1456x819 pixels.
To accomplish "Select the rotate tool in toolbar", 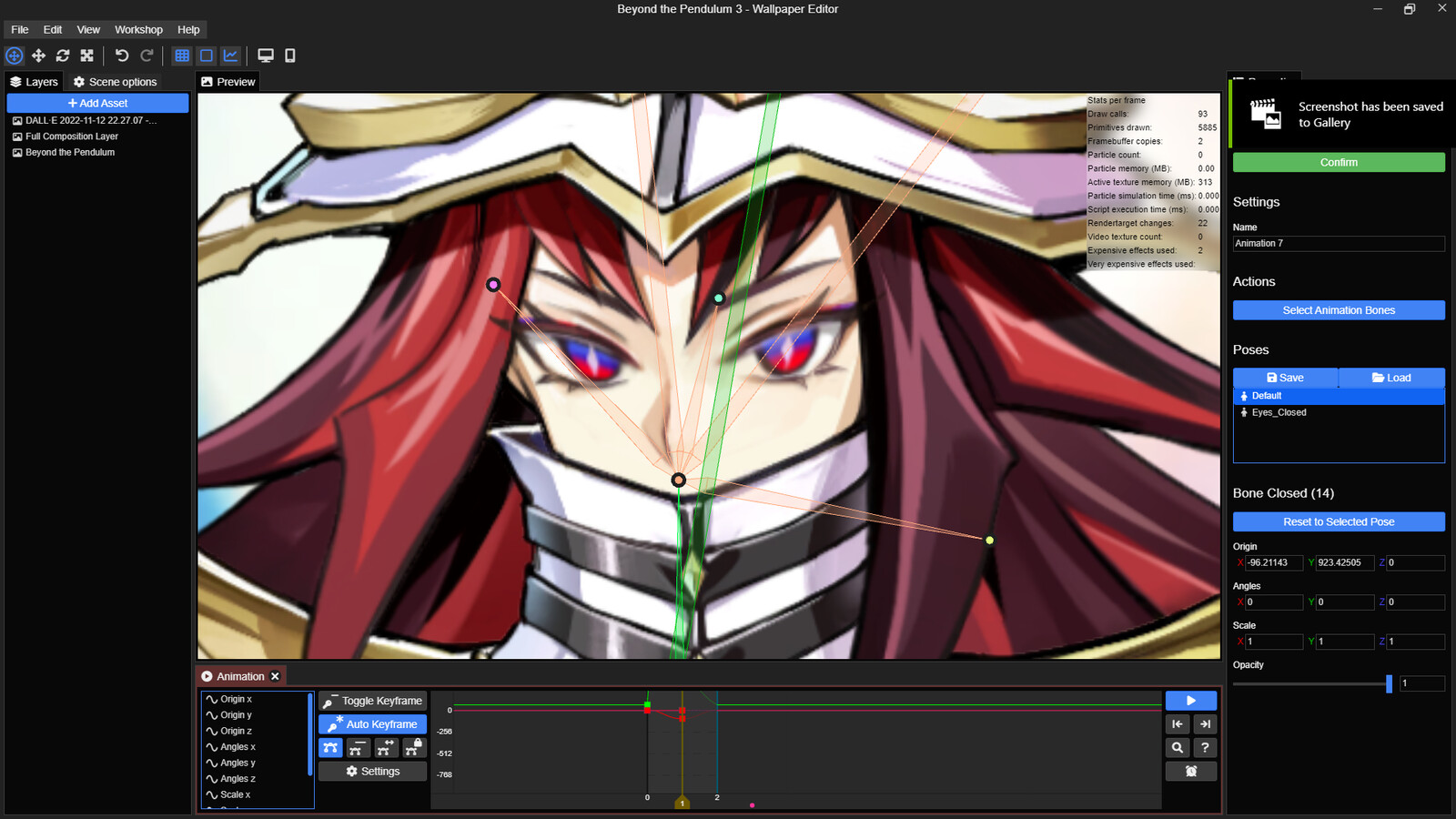I will click(63, 56).
